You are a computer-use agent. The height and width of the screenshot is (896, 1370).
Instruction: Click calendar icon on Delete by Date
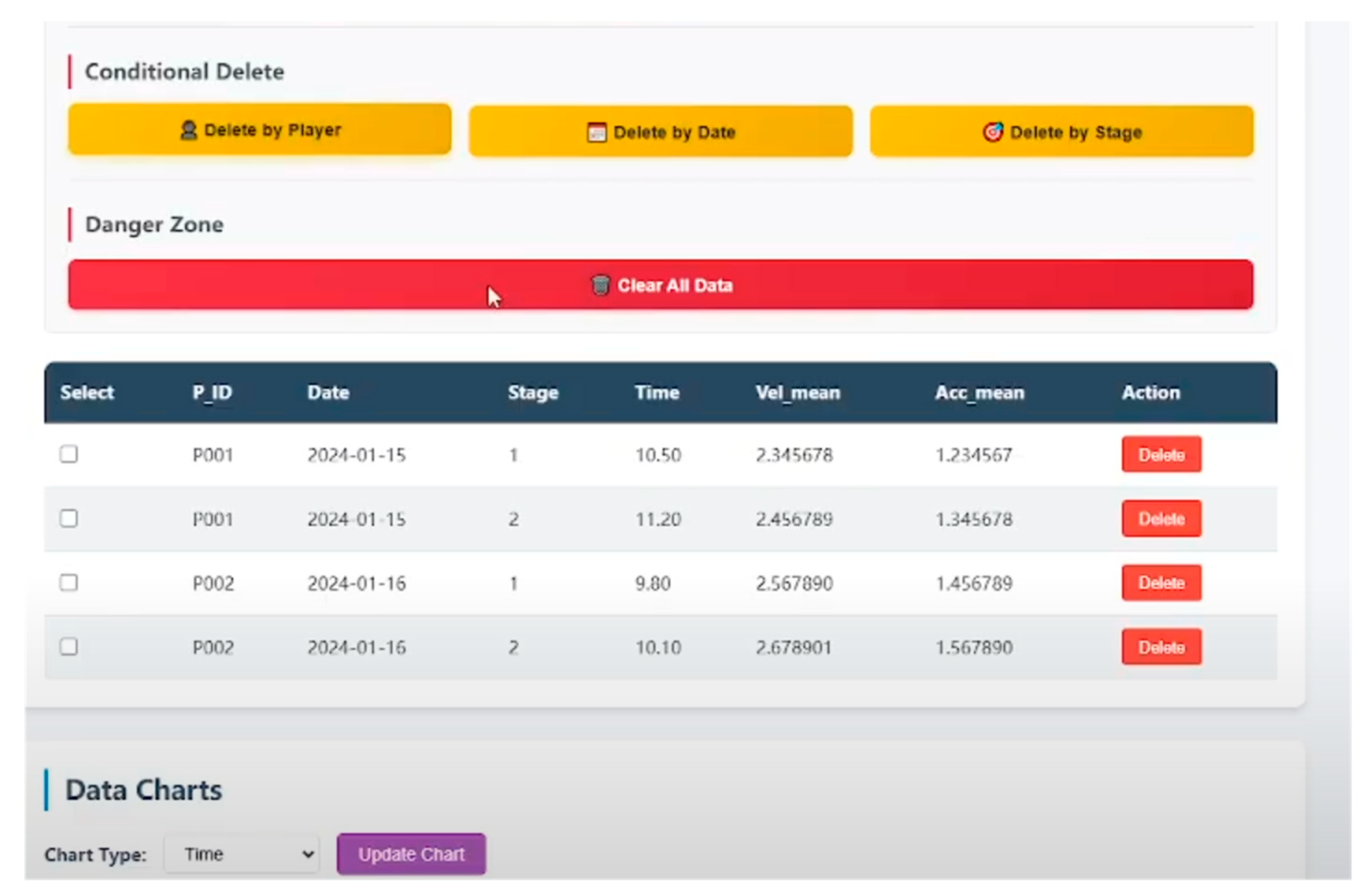coord(596,133)
